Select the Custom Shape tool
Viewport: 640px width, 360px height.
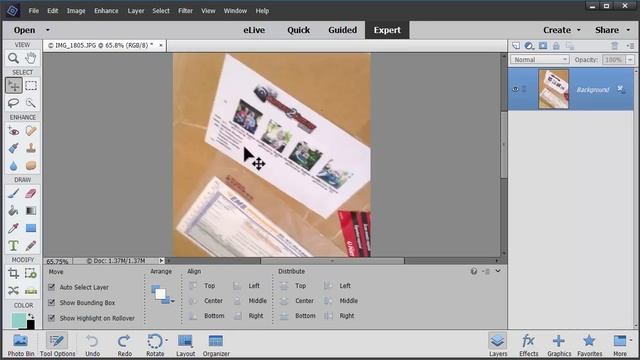[x=31, y=228]
